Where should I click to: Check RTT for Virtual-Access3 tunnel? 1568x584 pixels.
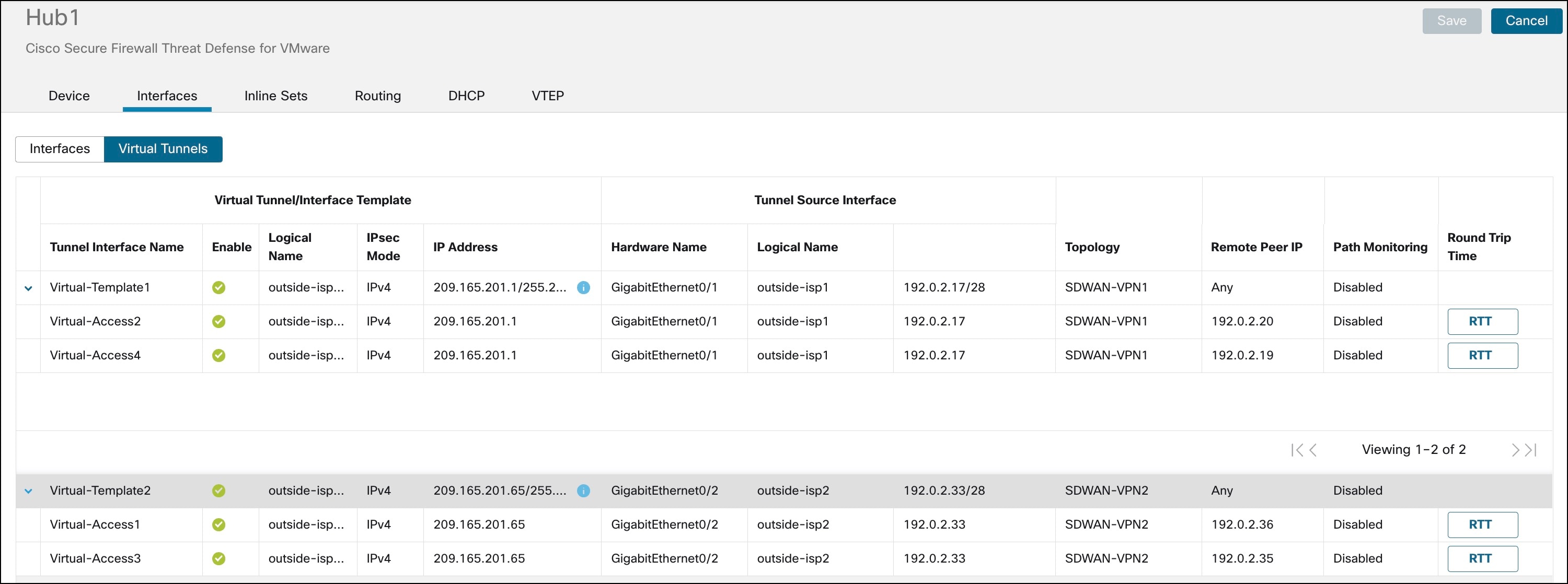tap(1483, 558)
